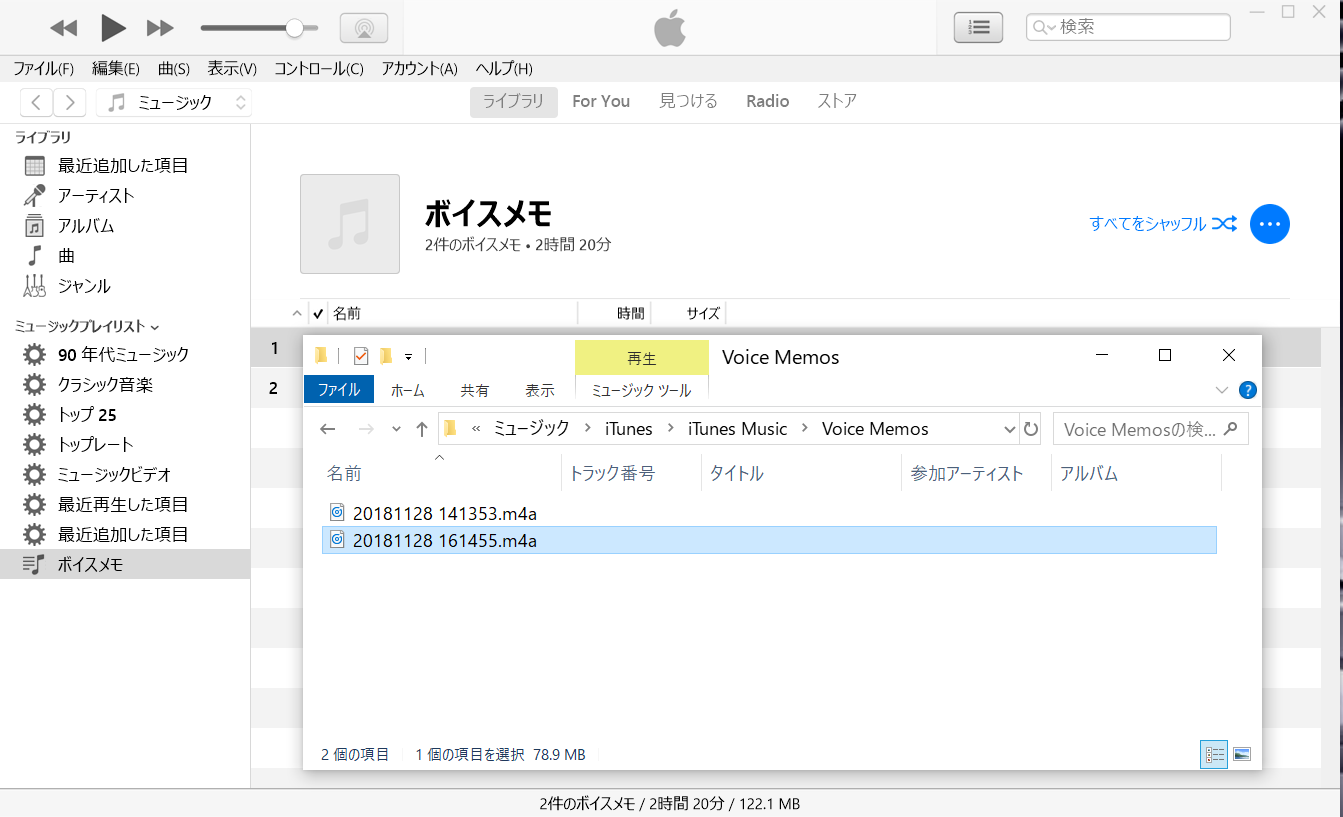
Task: Open the ミュージックビデオ playlist
Action: (x=125, y=474)
